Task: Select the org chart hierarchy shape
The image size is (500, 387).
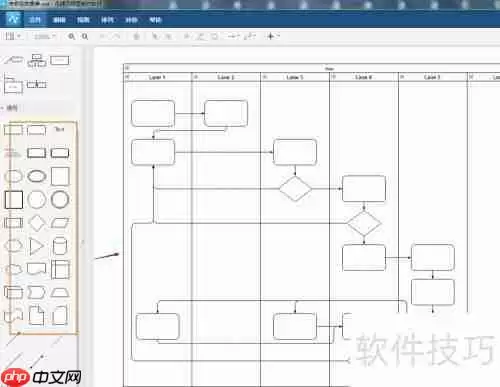Action: pos(37,60)
